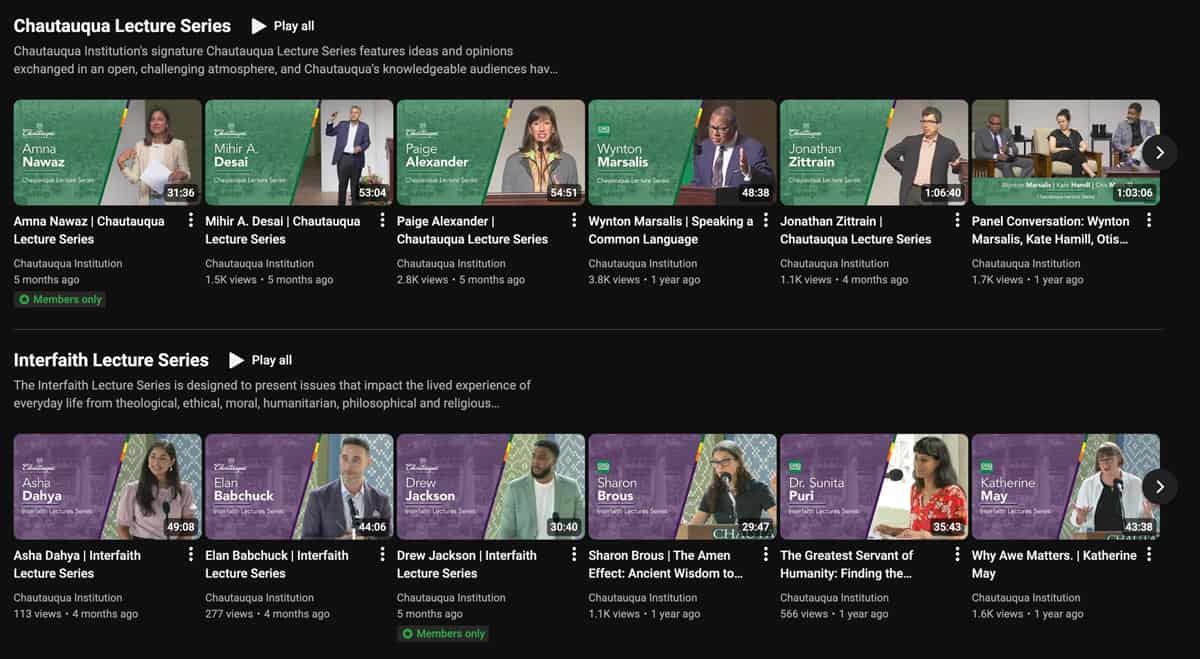Open Dr. Sunita Puri video thumbnail
The image size is (1200, 659).
874,487
